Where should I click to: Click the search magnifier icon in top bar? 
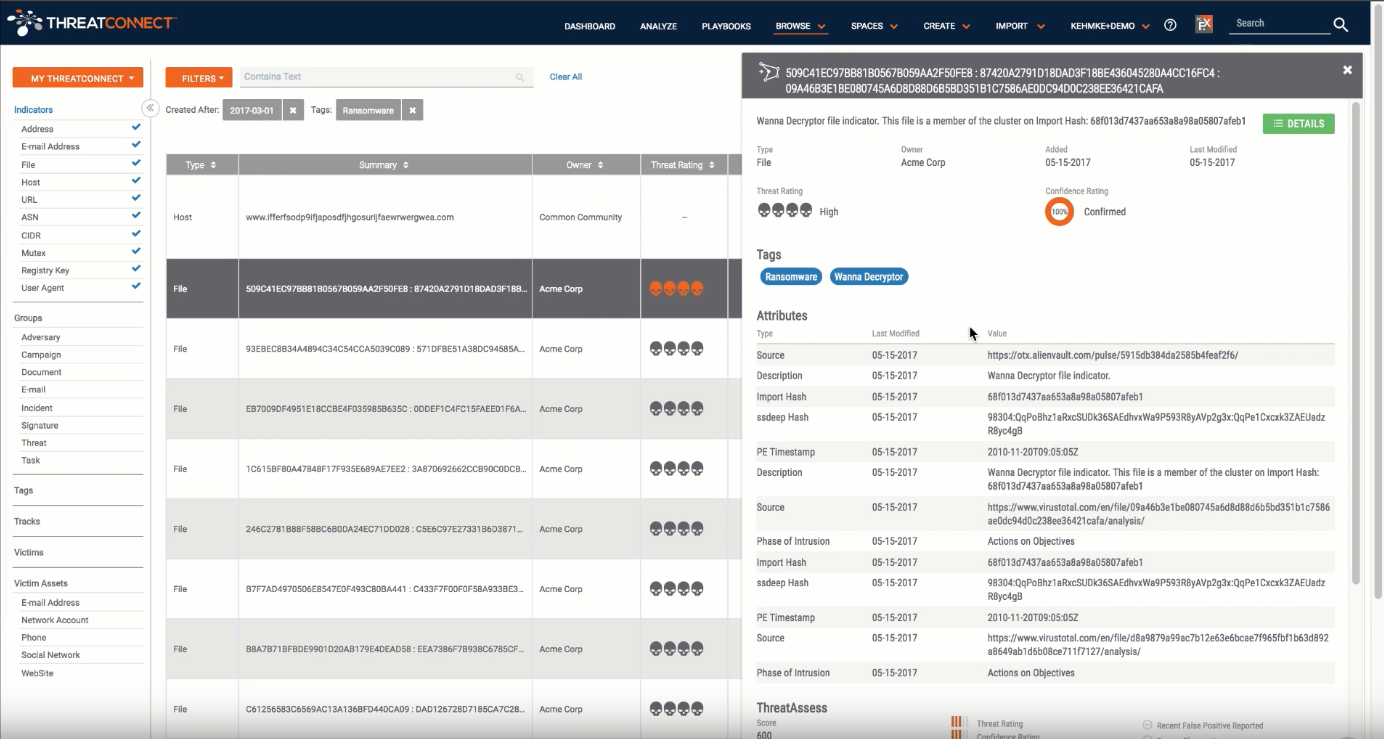[x=1341, y=25]
